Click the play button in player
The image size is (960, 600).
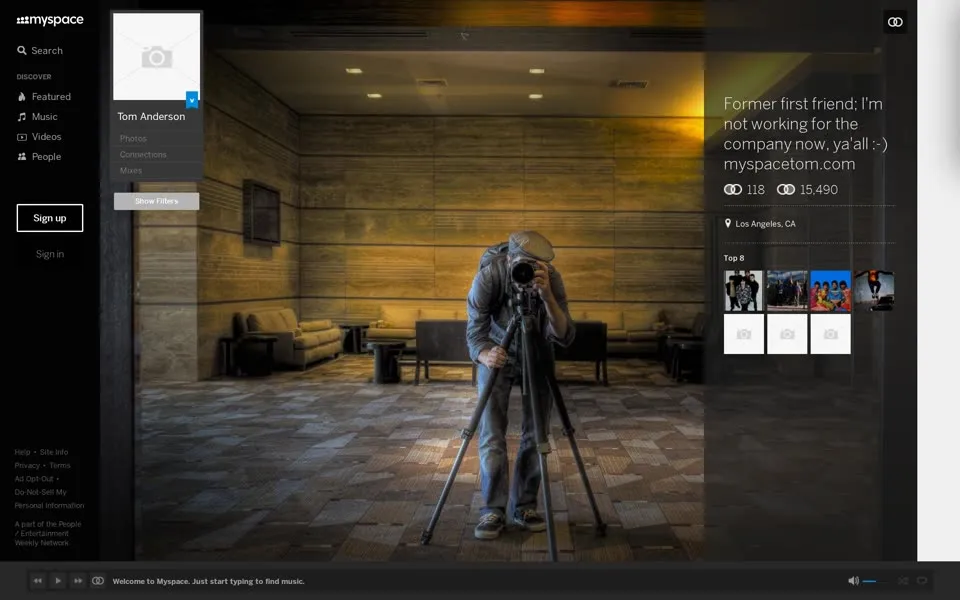coord(58,581)
